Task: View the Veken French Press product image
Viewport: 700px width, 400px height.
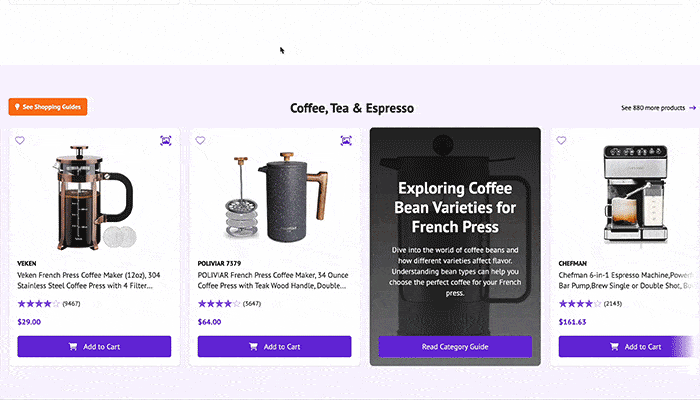Action: (94, 197)
